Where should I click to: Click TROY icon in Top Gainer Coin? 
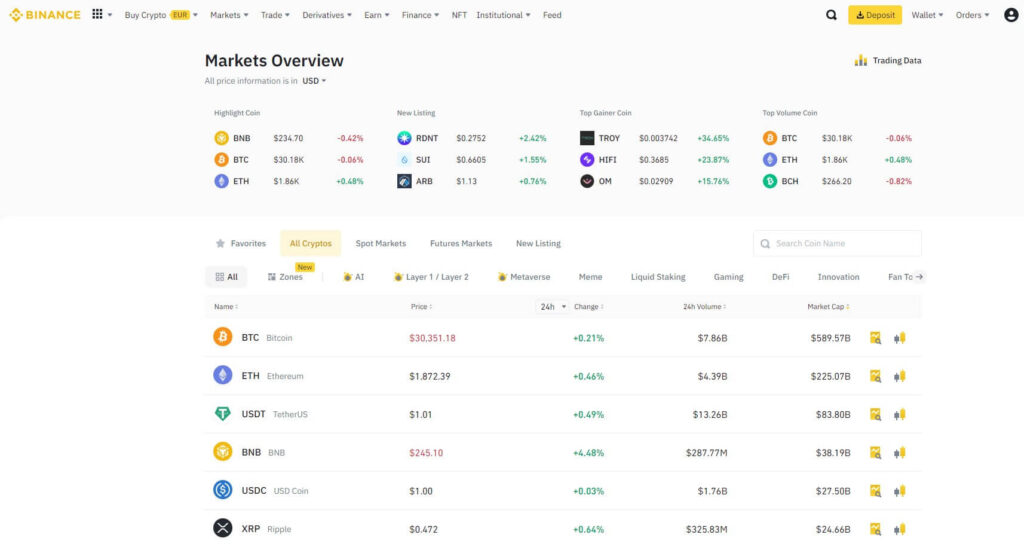pyautogui.click(x=587, y=138)
